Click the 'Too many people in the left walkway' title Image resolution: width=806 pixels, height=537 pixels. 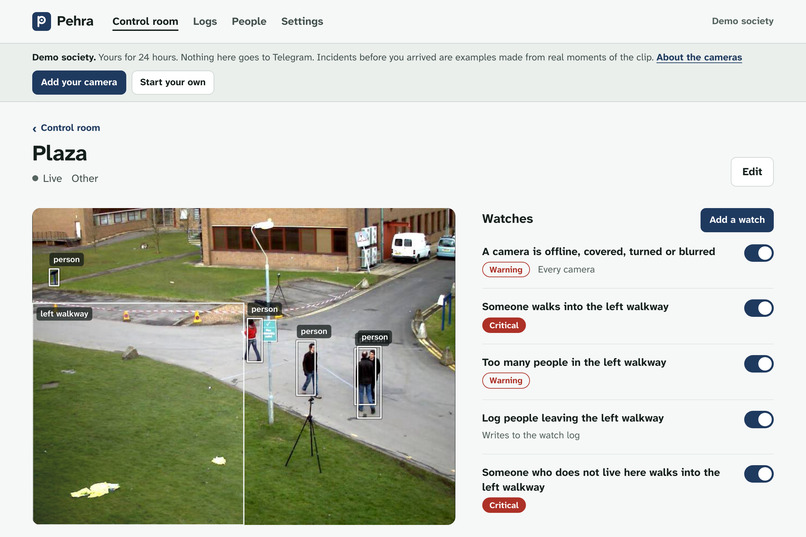pos(574,362)
